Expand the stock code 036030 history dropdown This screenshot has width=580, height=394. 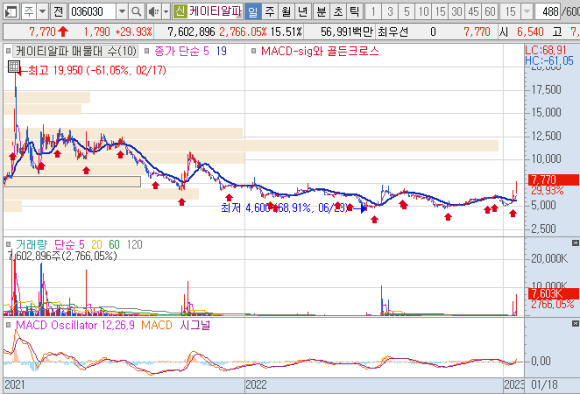click(122, 12)
